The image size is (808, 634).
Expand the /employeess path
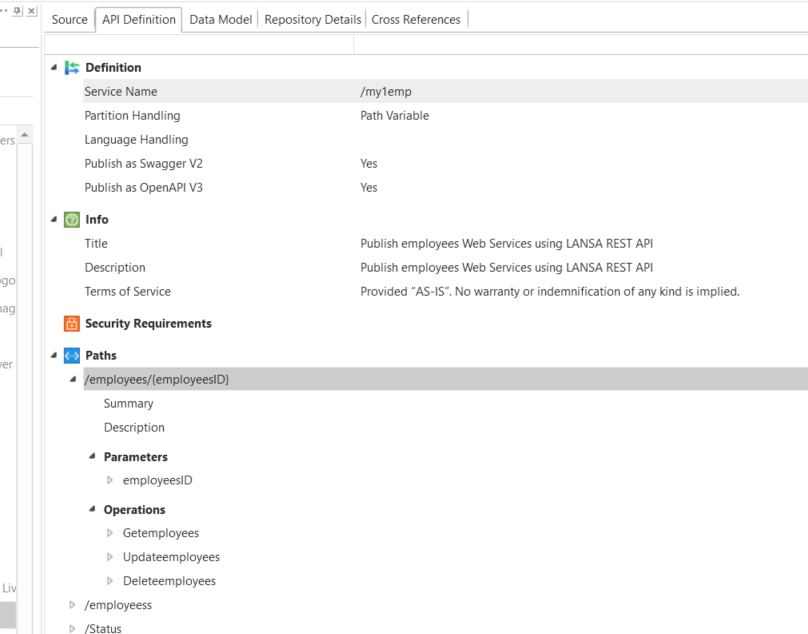[72, 605]
